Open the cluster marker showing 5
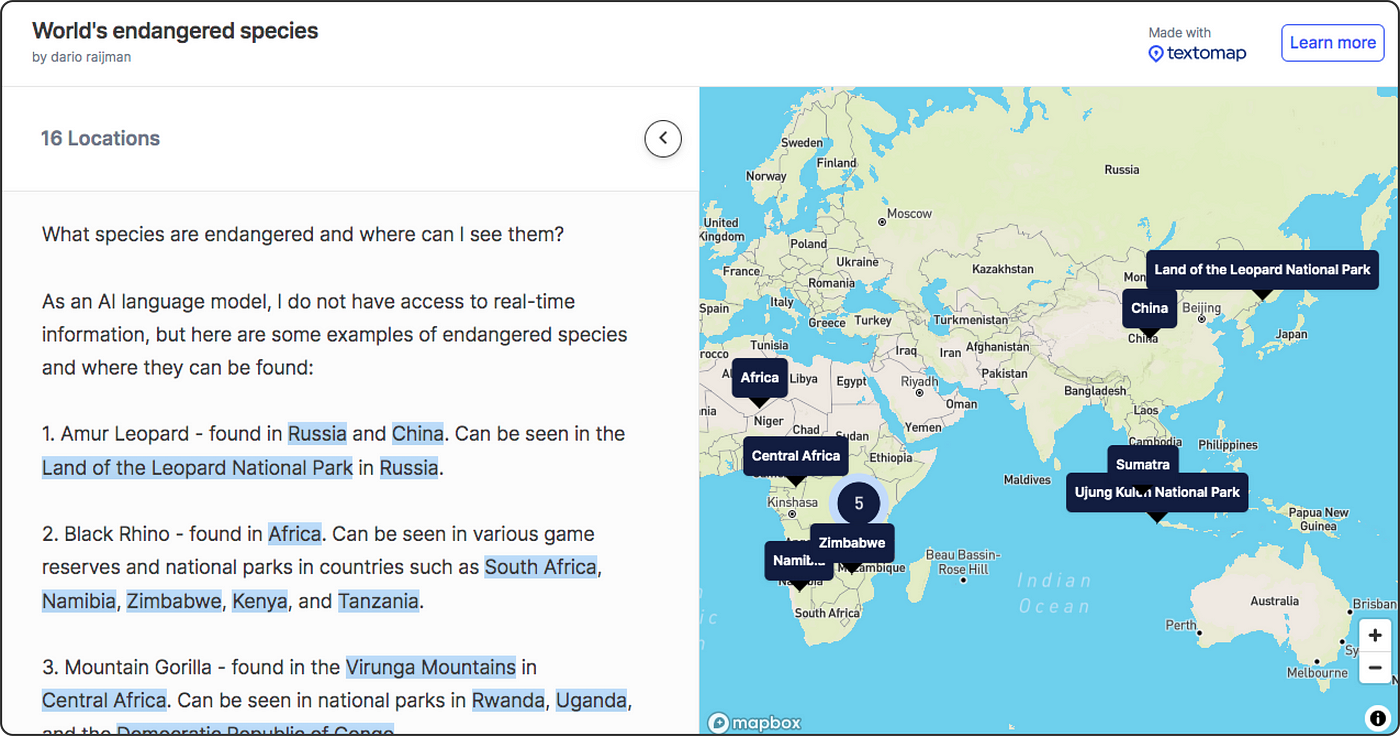Screen dimensions: 1400x736 [858, 503]
